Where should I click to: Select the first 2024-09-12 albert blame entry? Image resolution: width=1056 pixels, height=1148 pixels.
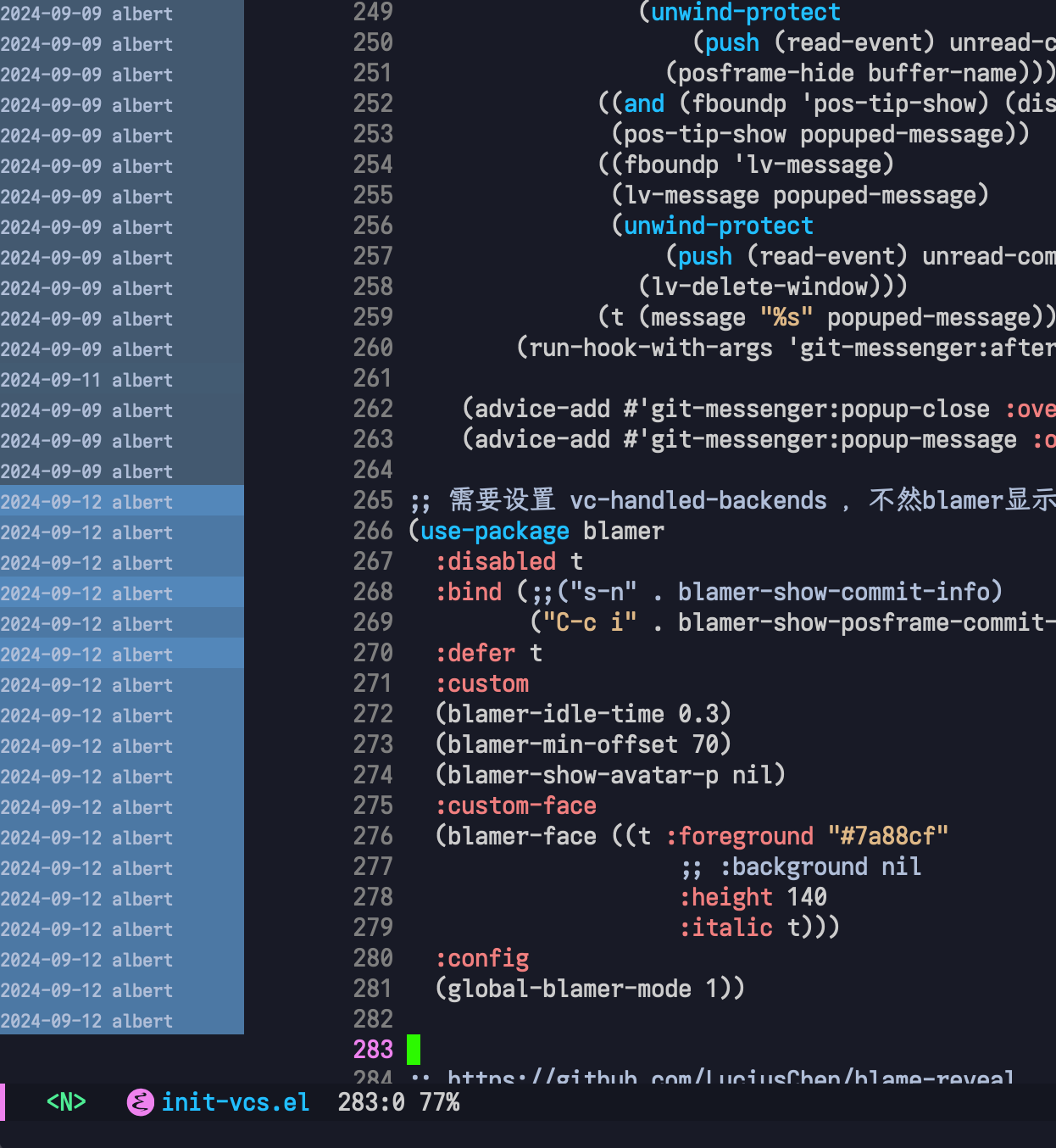coord(86,502)
